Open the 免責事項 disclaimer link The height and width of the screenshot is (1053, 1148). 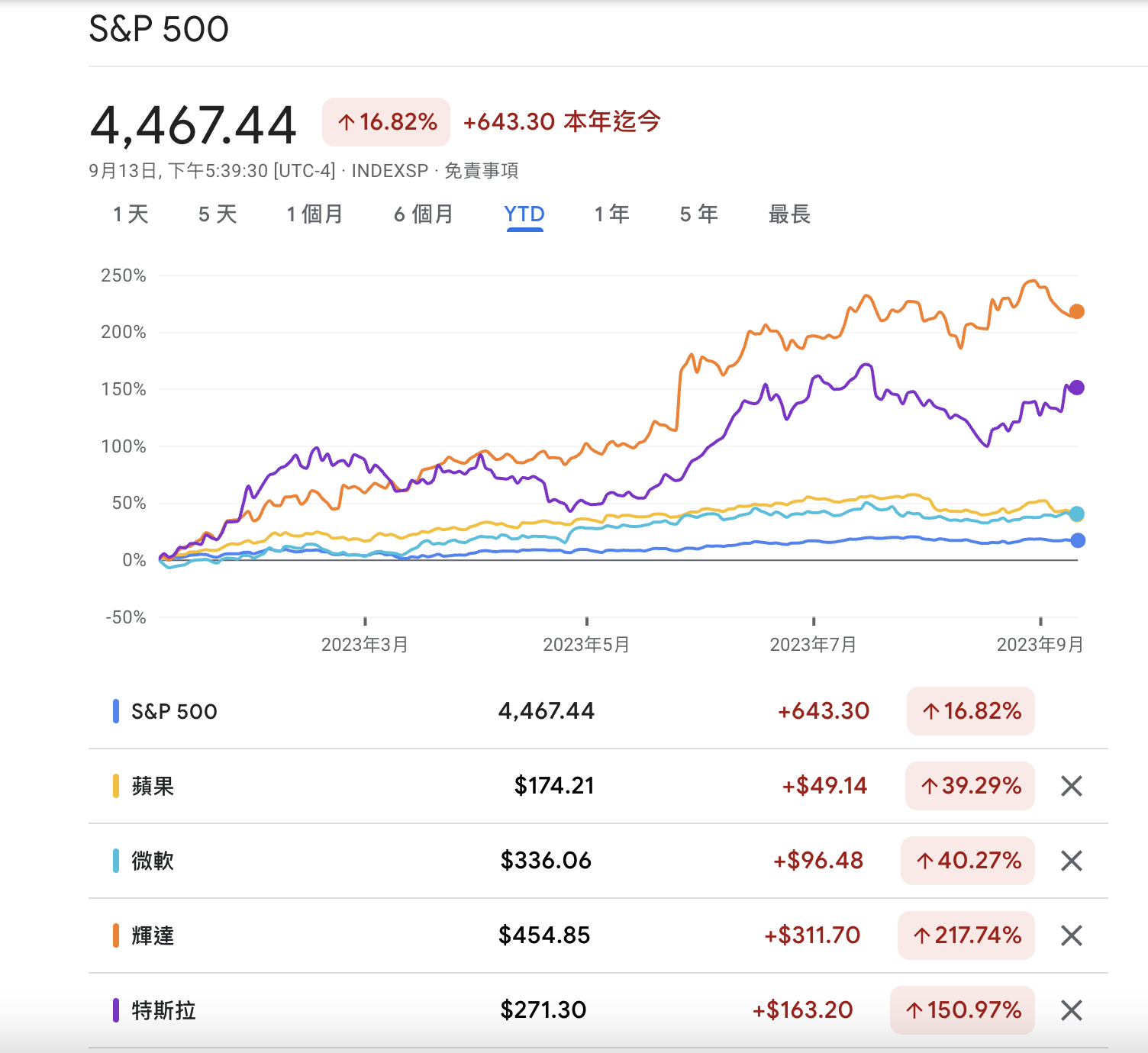(482, 171)
